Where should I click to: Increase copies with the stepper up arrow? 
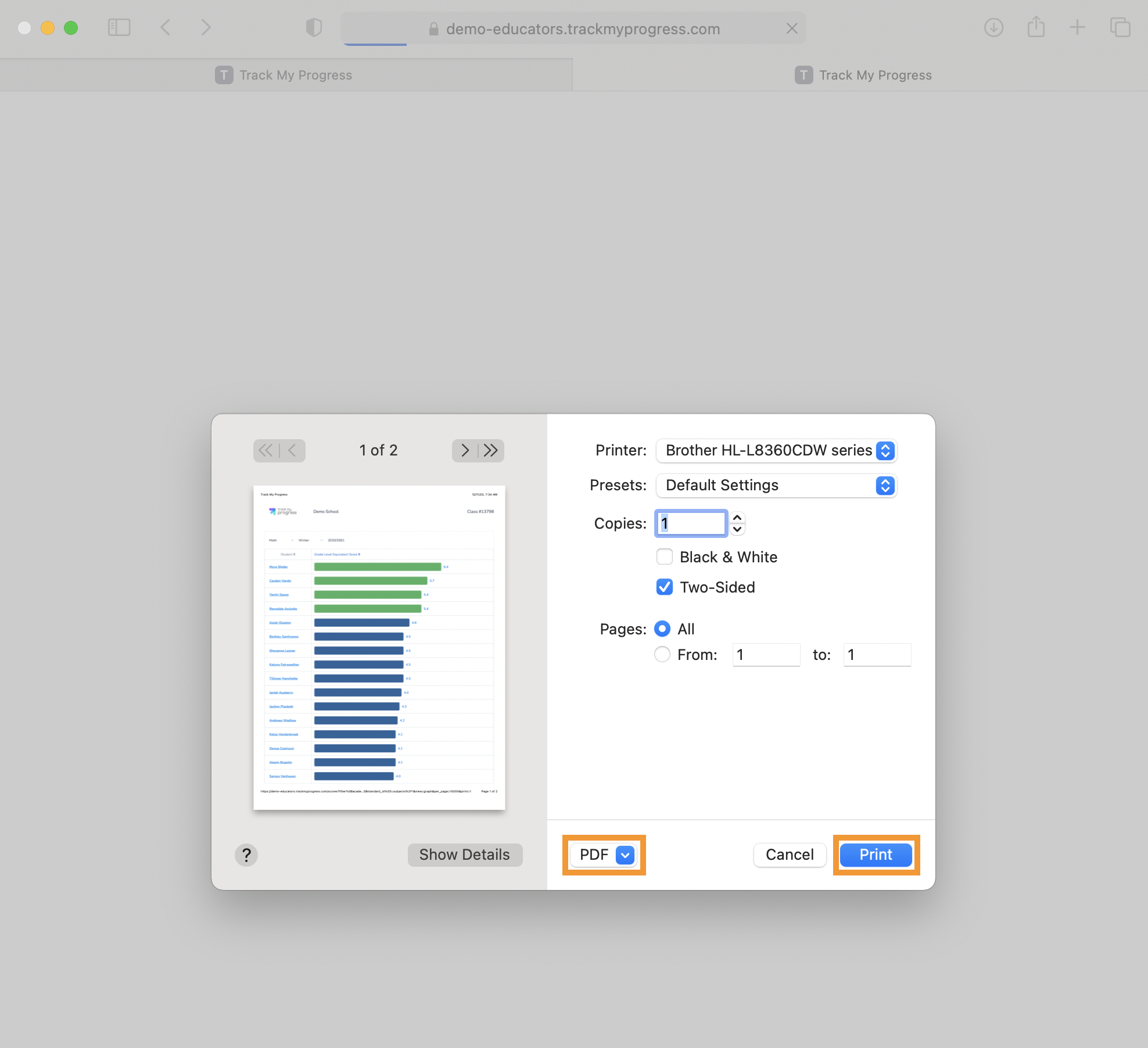tap(737, 517)
